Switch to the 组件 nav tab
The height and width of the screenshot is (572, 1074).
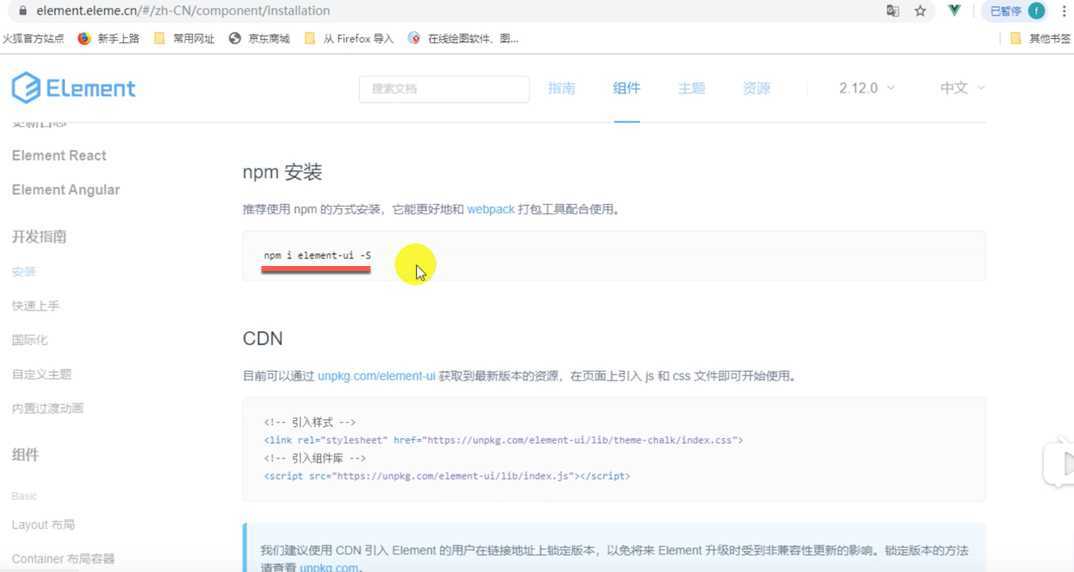pos(626,88)
